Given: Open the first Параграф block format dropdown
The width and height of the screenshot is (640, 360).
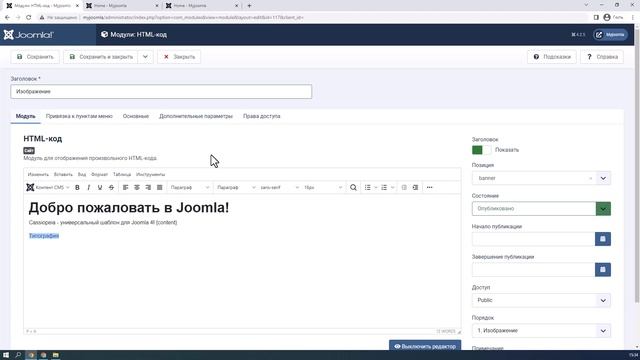Looking at the screenshot, I should (x=189, y=187).
